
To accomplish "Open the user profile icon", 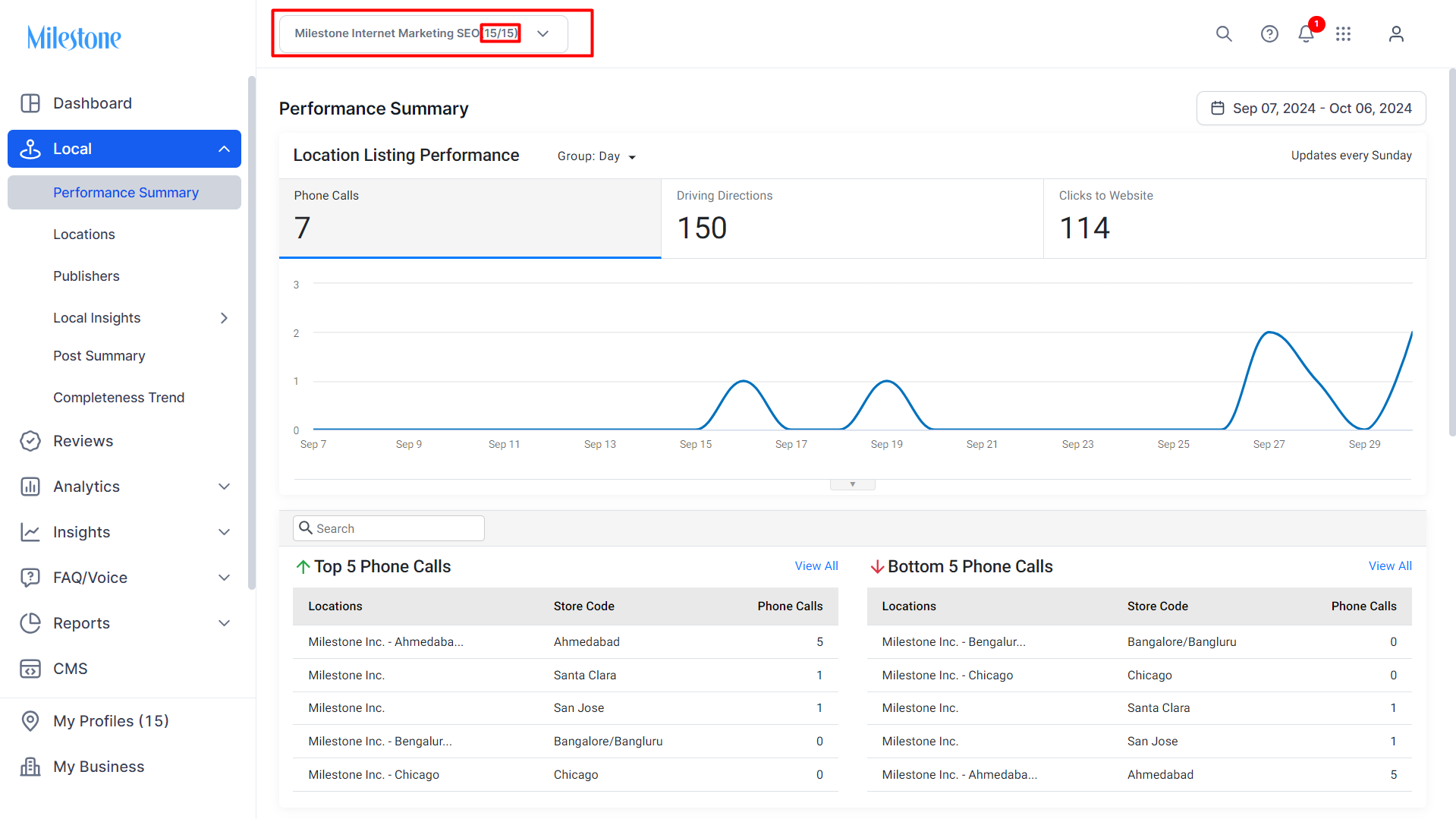I will pos(1396,34).
